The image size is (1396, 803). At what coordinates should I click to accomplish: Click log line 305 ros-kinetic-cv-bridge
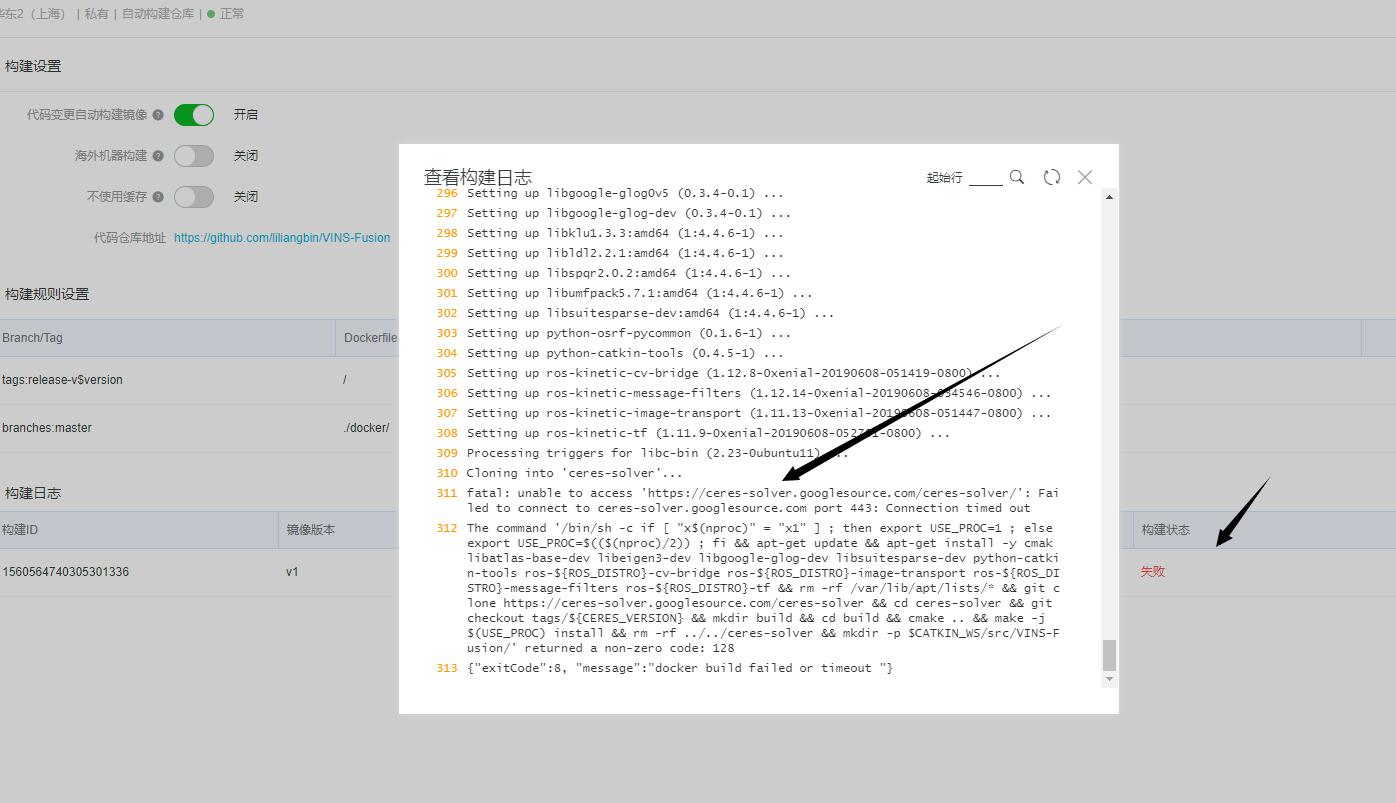[x=733, y=373]
